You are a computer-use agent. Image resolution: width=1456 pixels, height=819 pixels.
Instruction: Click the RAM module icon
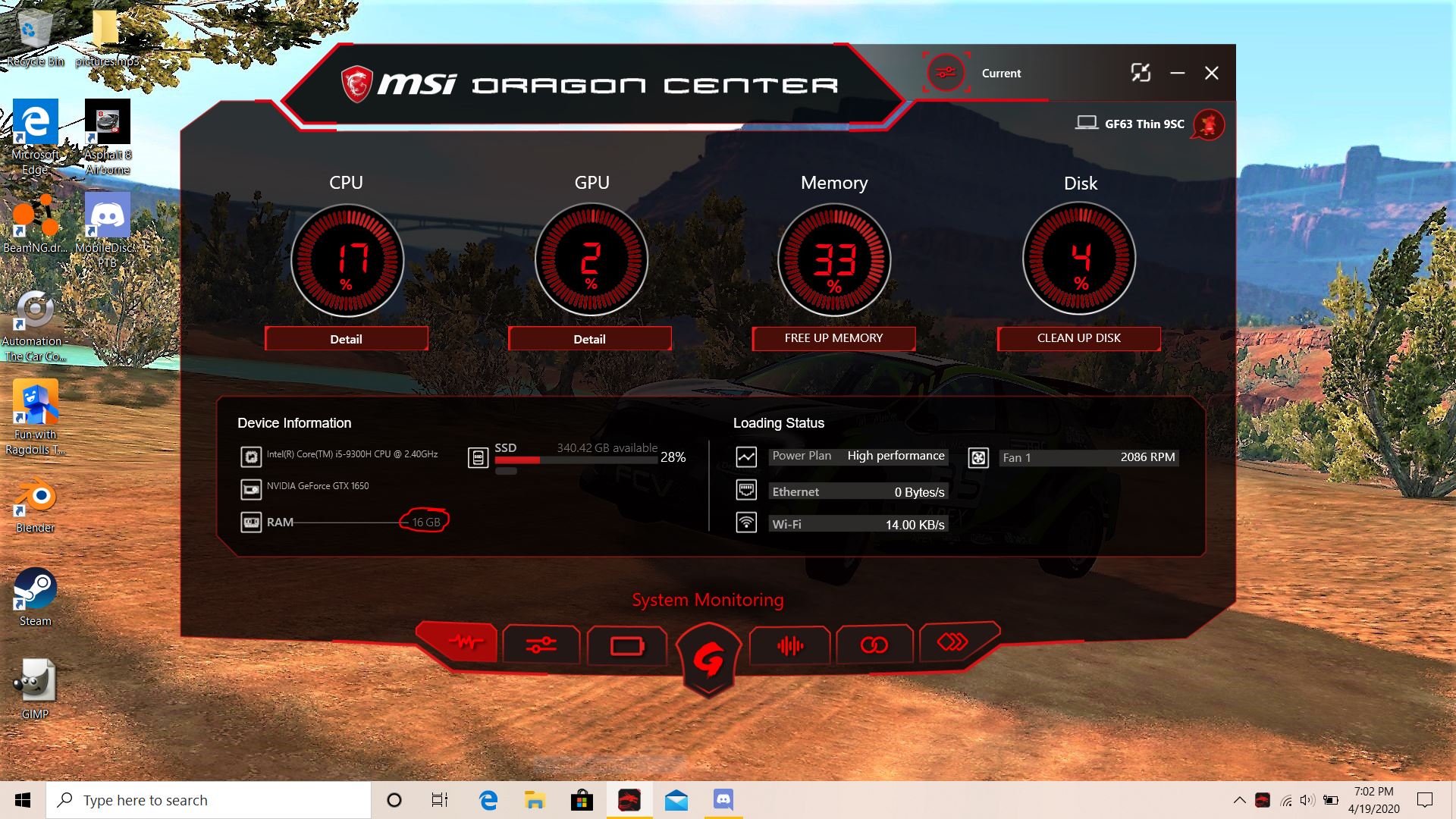[251, 522]
